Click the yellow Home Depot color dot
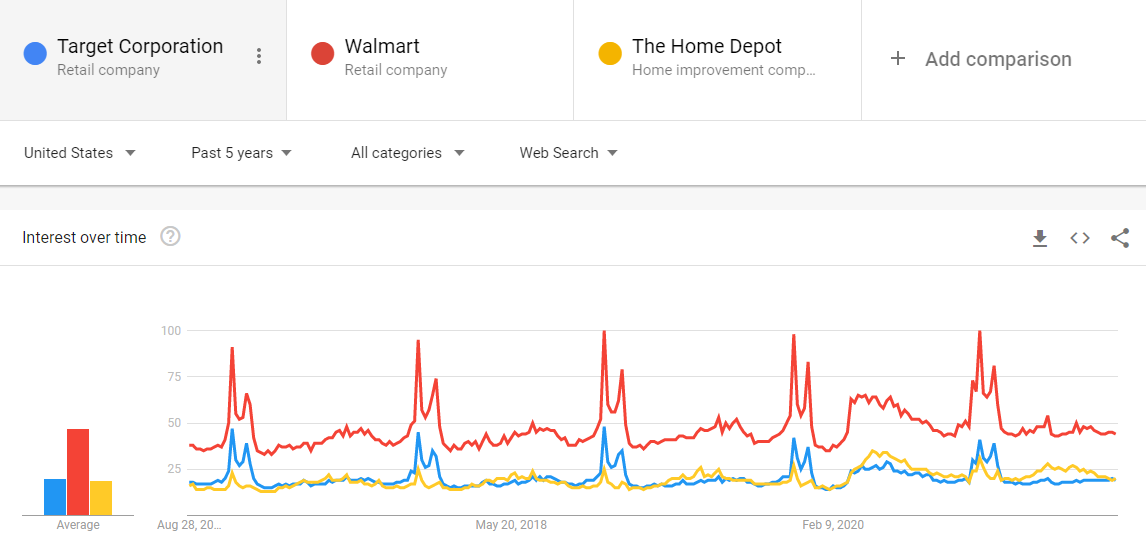This screenshot has width=1146, height=556. click(x=610, y=53)
